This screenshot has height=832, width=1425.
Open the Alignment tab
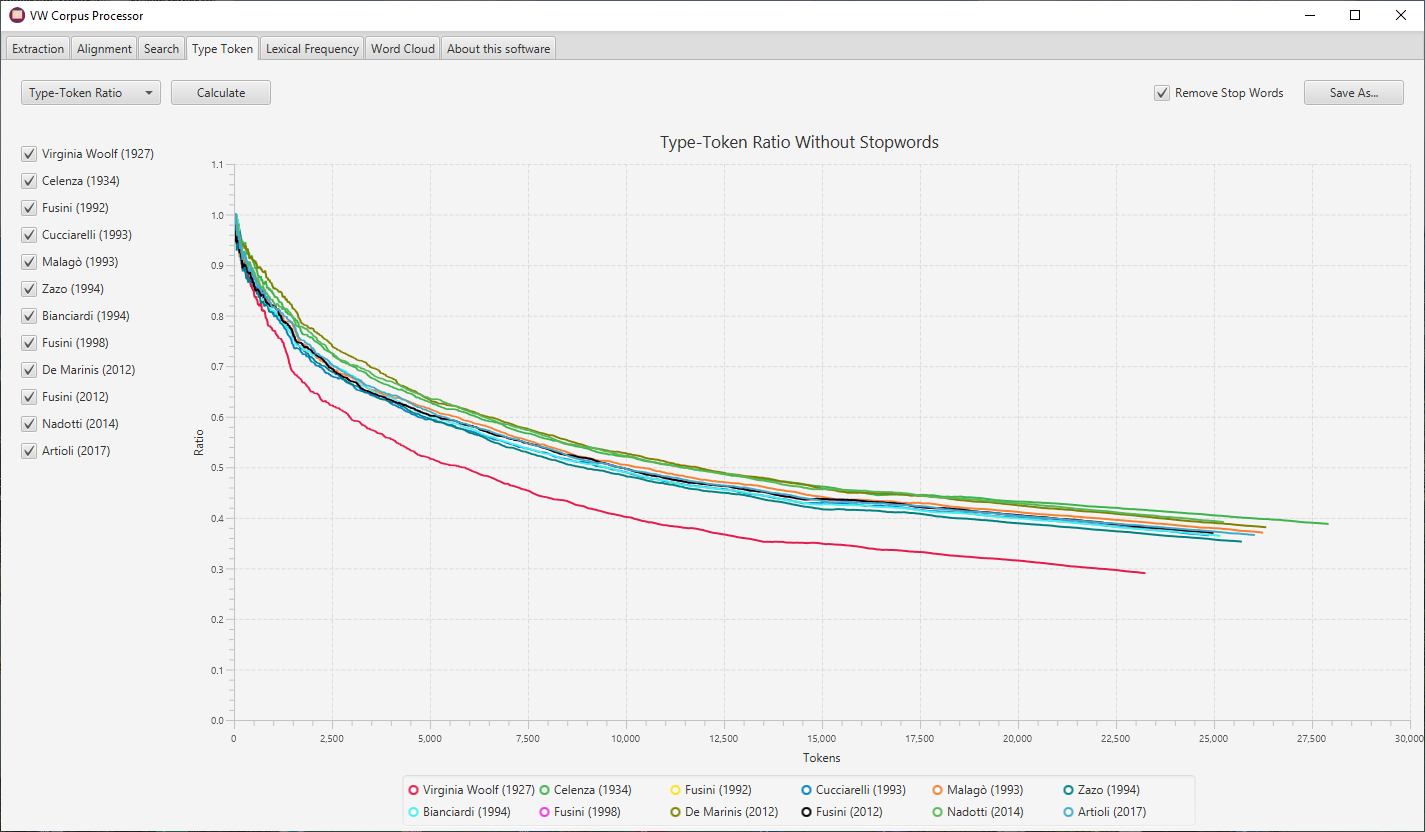[x=104, y=49]
